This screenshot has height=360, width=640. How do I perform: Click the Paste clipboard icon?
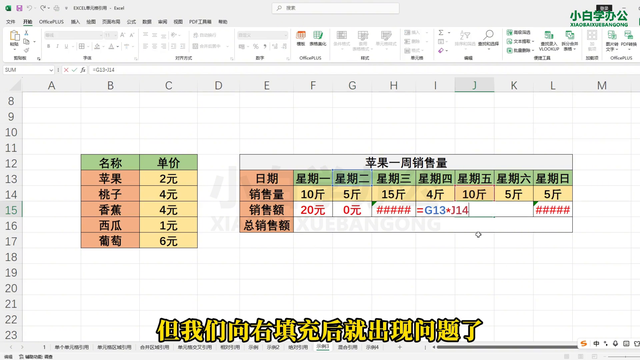click(x=14, y=36)
